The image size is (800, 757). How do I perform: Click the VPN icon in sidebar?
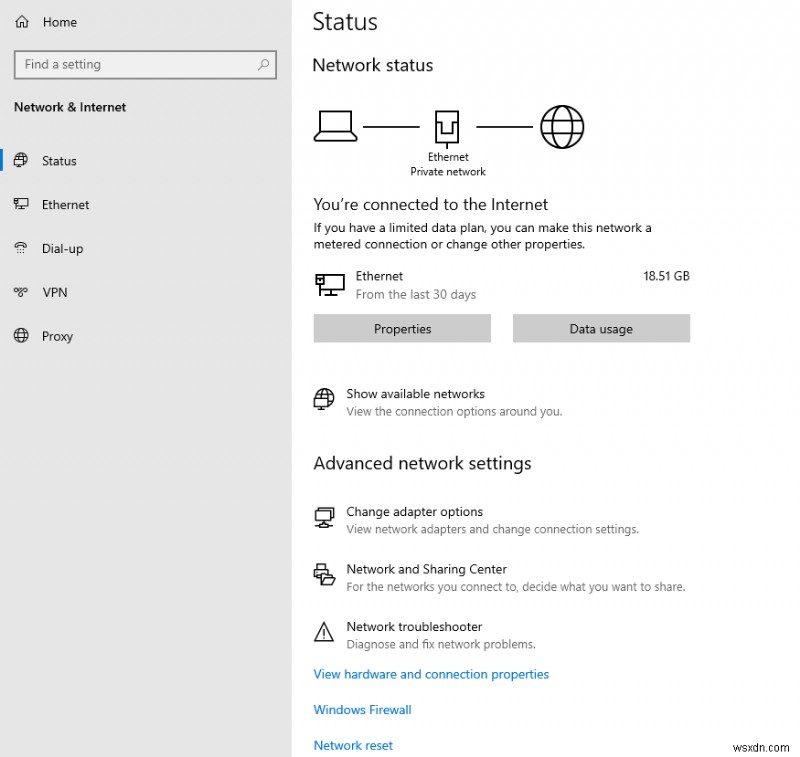21,293
